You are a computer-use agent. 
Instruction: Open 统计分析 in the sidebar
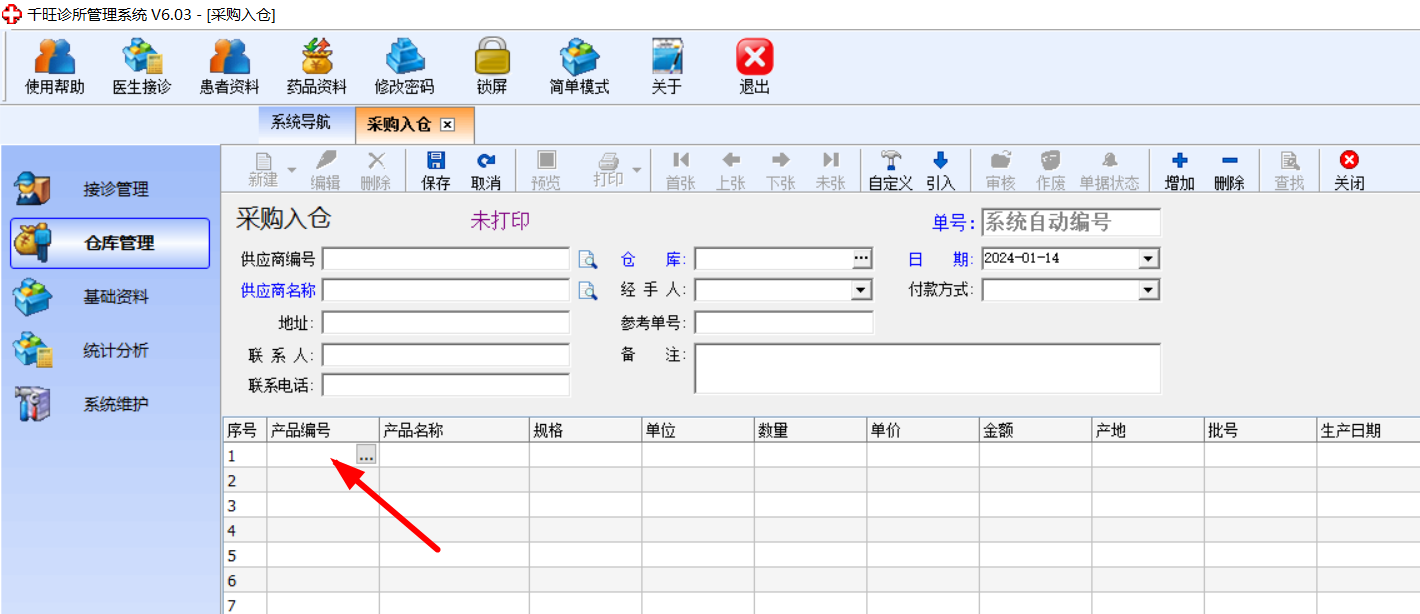tap(110, 351)
